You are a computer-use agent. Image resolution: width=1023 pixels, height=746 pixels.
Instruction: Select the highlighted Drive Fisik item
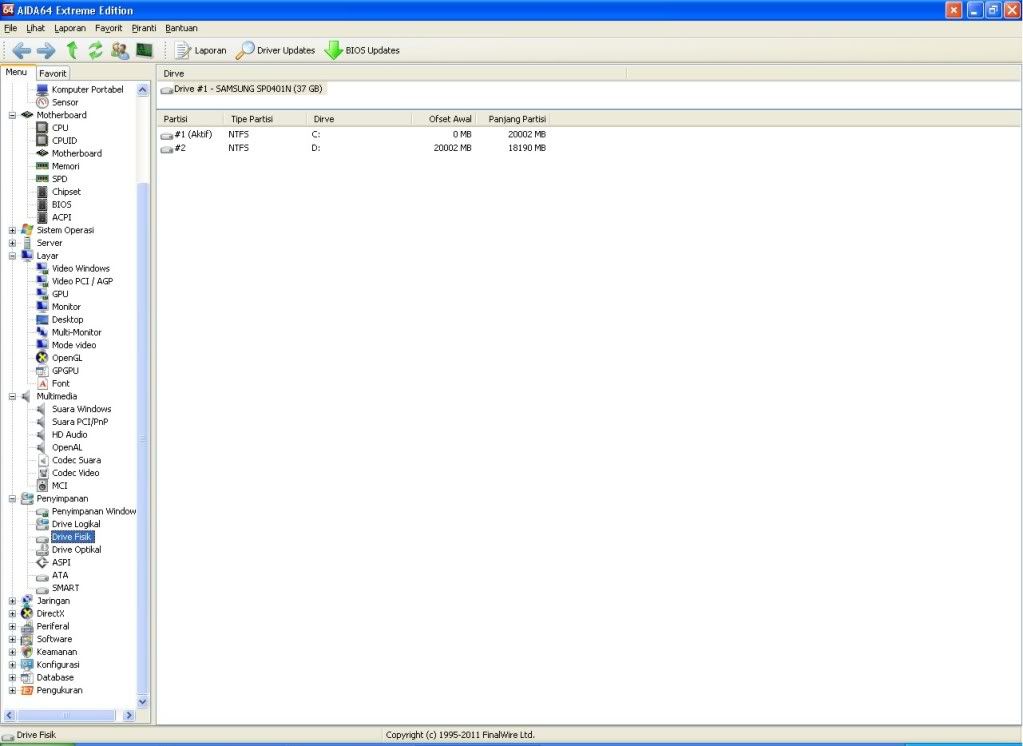72,537
